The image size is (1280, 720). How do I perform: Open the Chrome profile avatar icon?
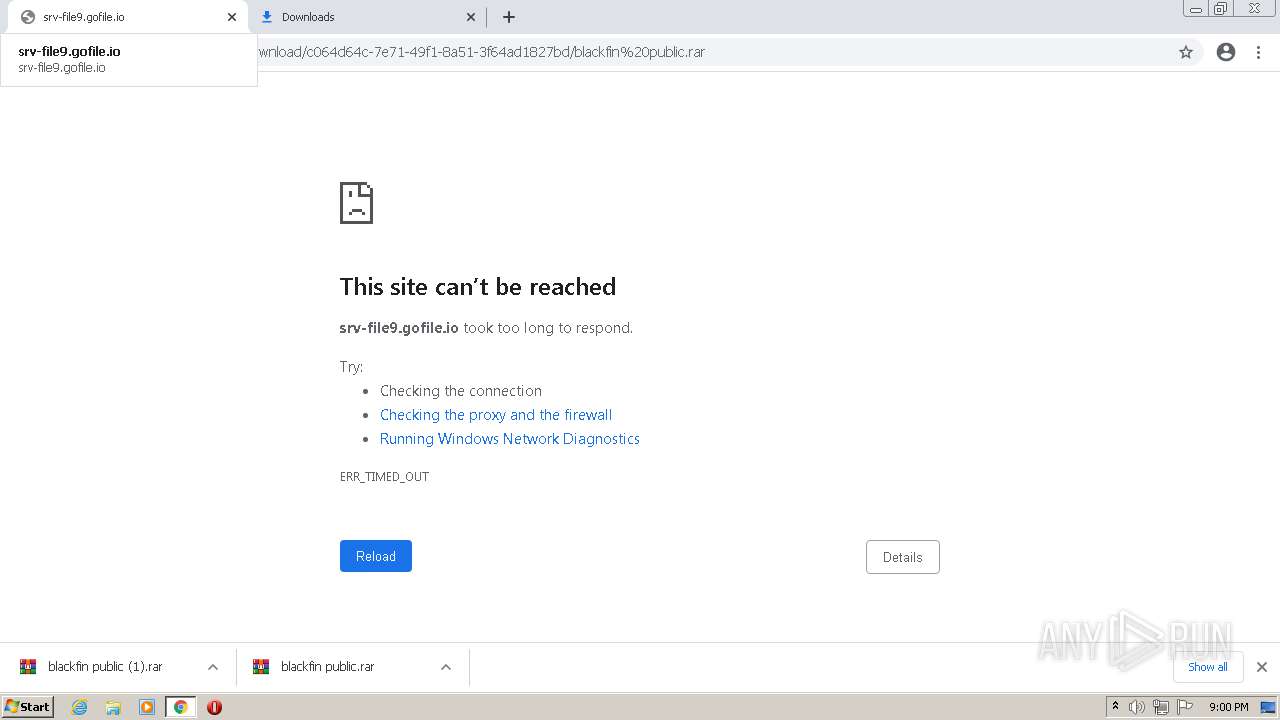(1226, 52)
